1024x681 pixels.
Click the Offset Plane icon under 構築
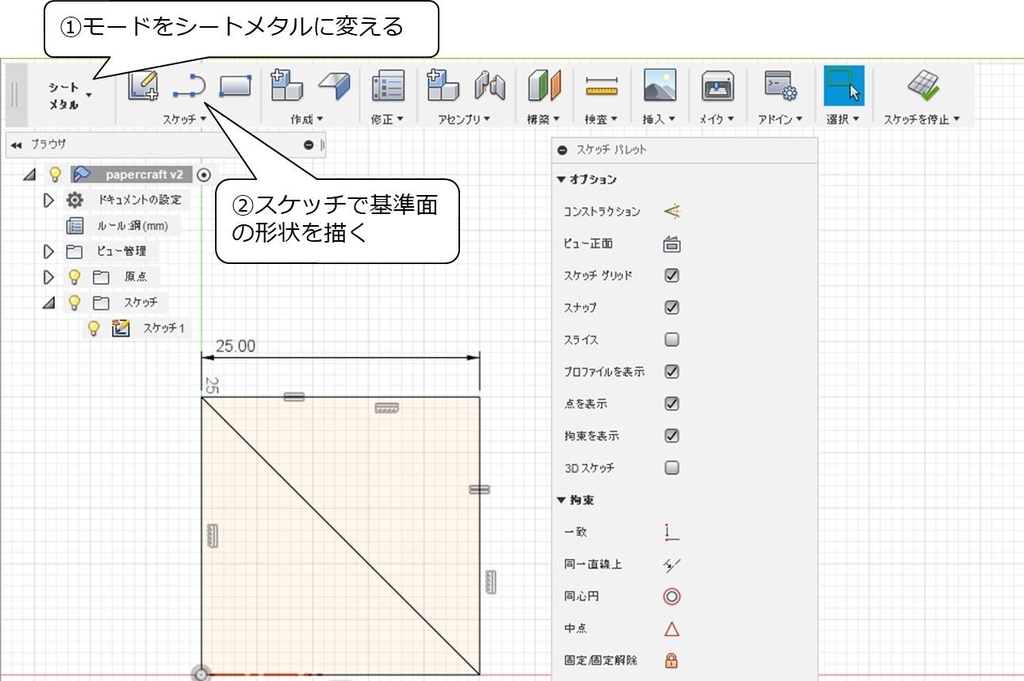click(544, 86)
